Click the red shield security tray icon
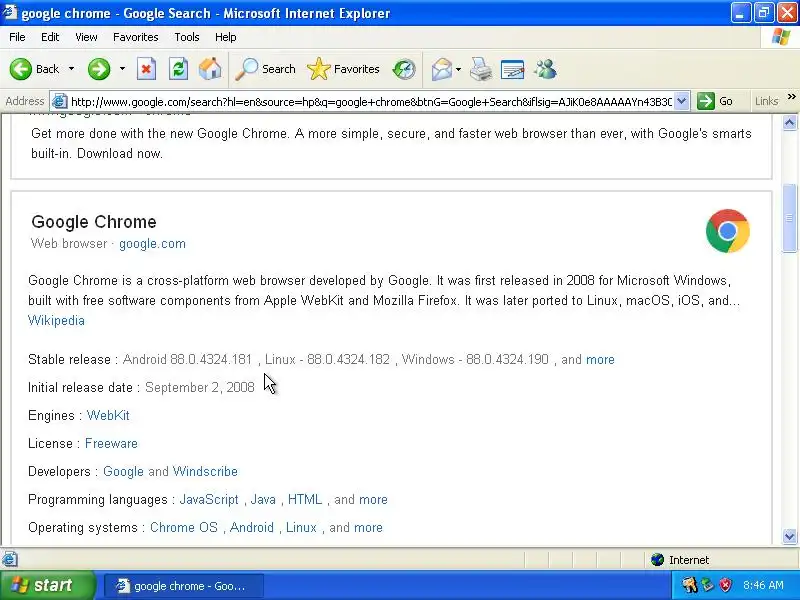This screenshot has width=800, height=600. 726,585
